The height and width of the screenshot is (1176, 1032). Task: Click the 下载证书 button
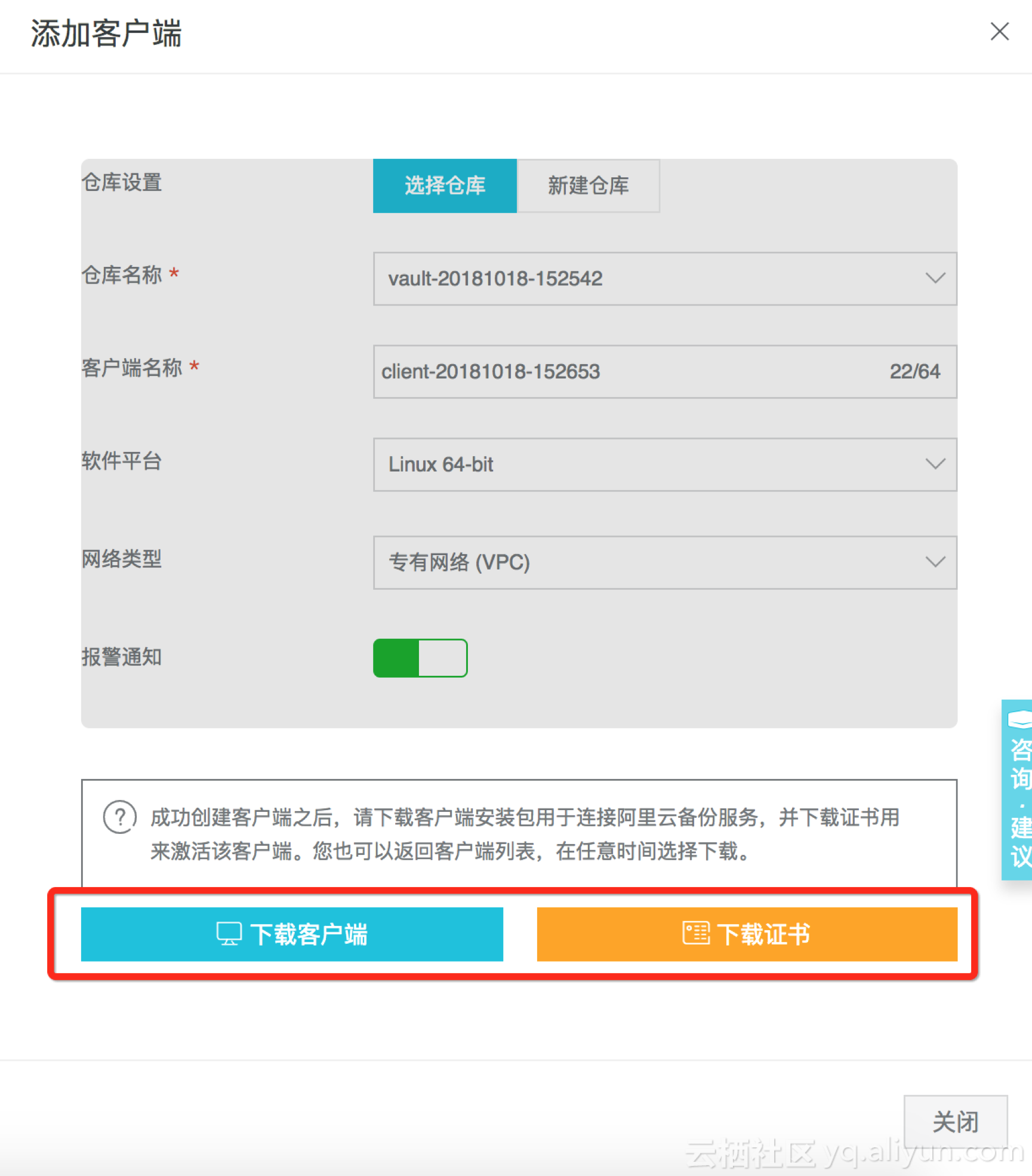(x=747, y=934)
